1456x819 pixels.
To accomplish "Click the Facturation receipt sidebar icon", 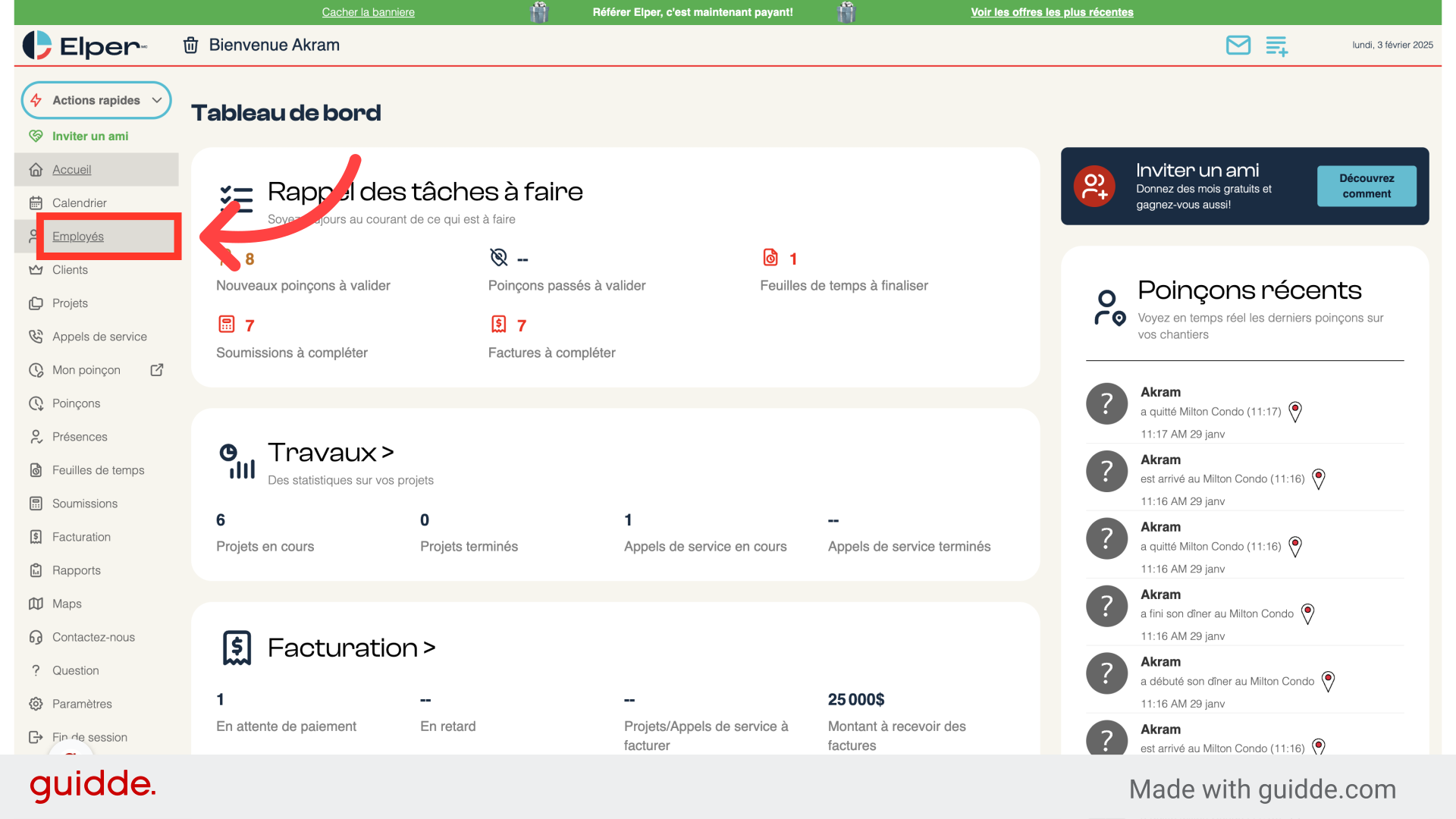I will [36, 537].
